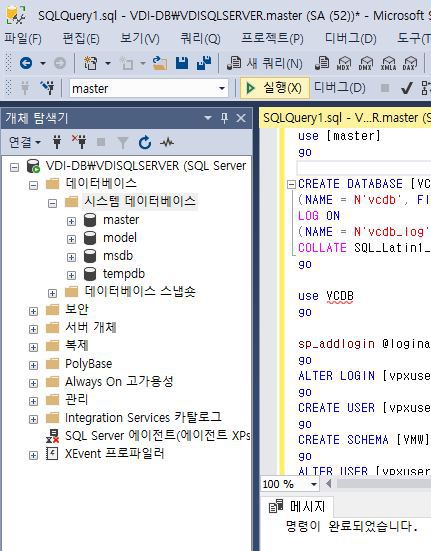The image size is (431, 551).
Task: Click the grayed connect plug icon
Action: tap(25, 88)
